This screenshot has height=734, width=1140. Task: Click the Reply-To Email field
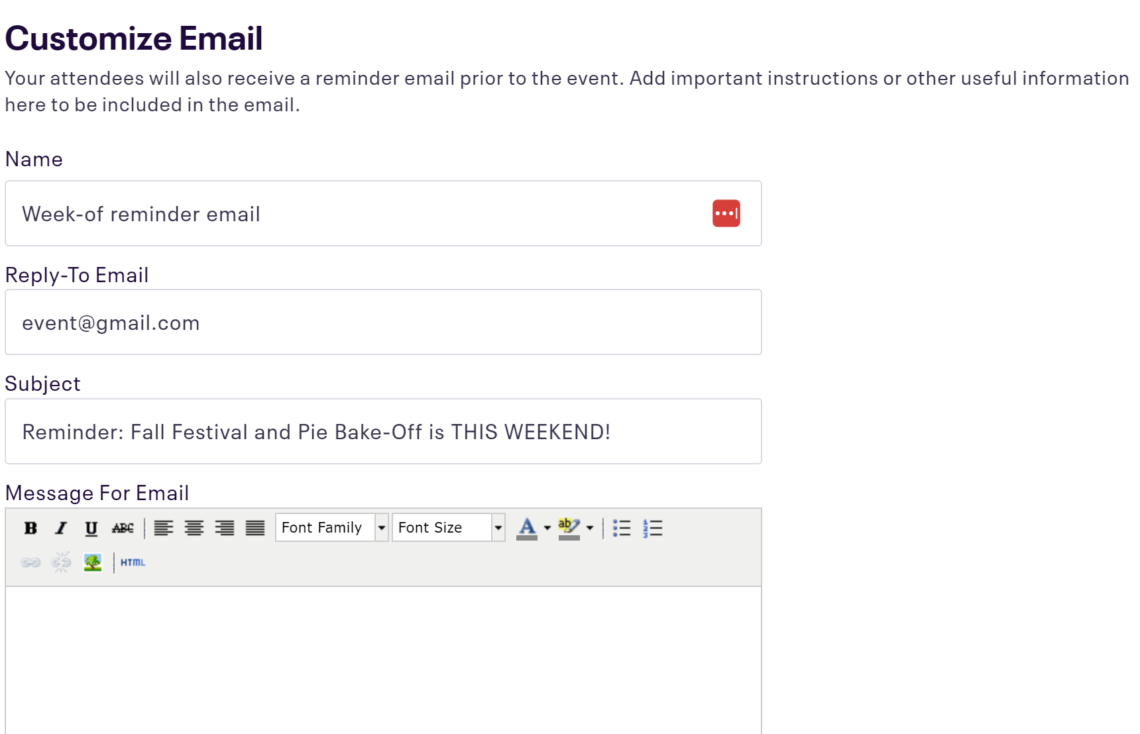tap(383, 322)
